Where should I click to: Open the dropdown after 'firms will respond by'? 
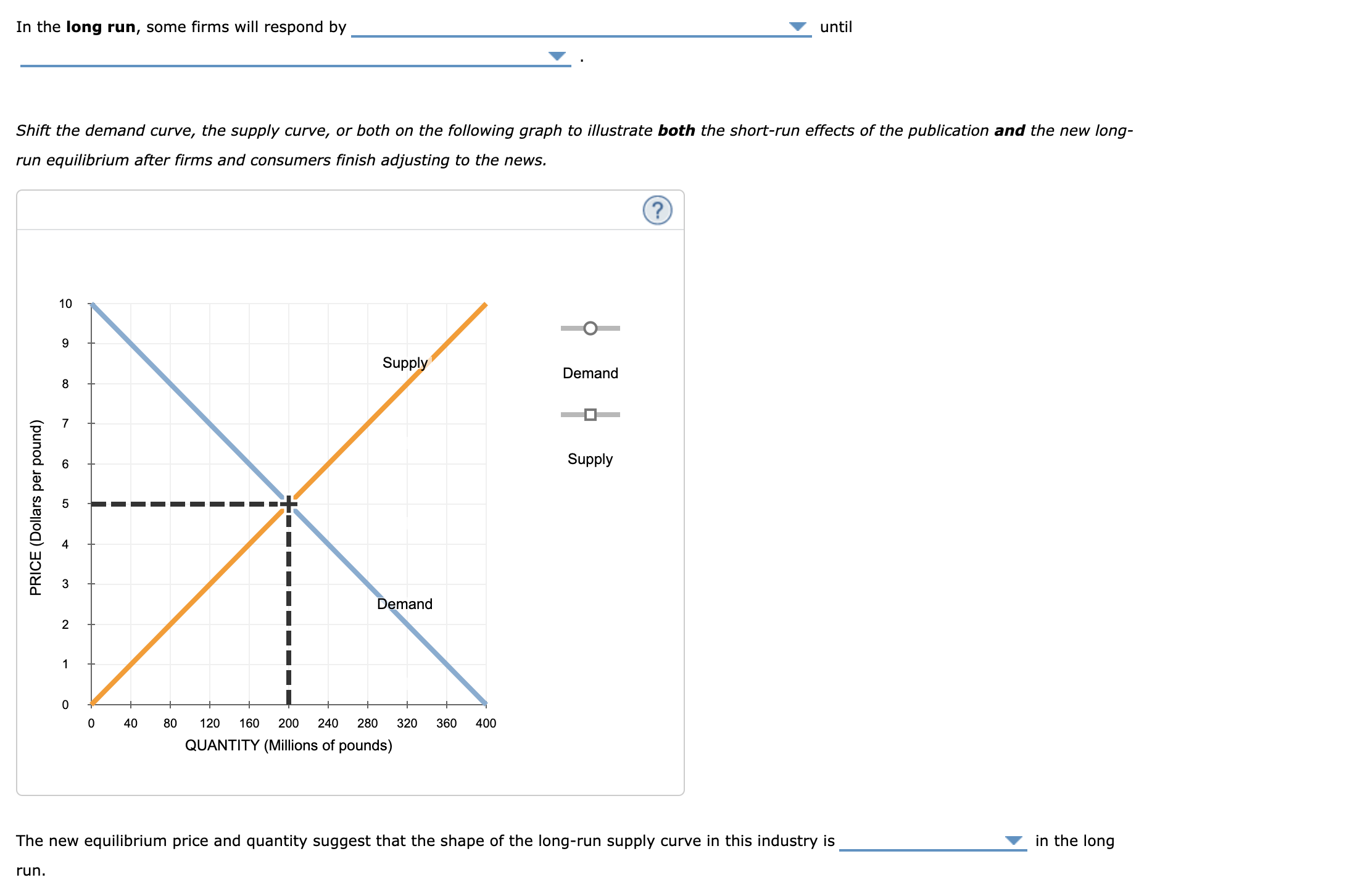pyautogui.click(x=798, y=26)
